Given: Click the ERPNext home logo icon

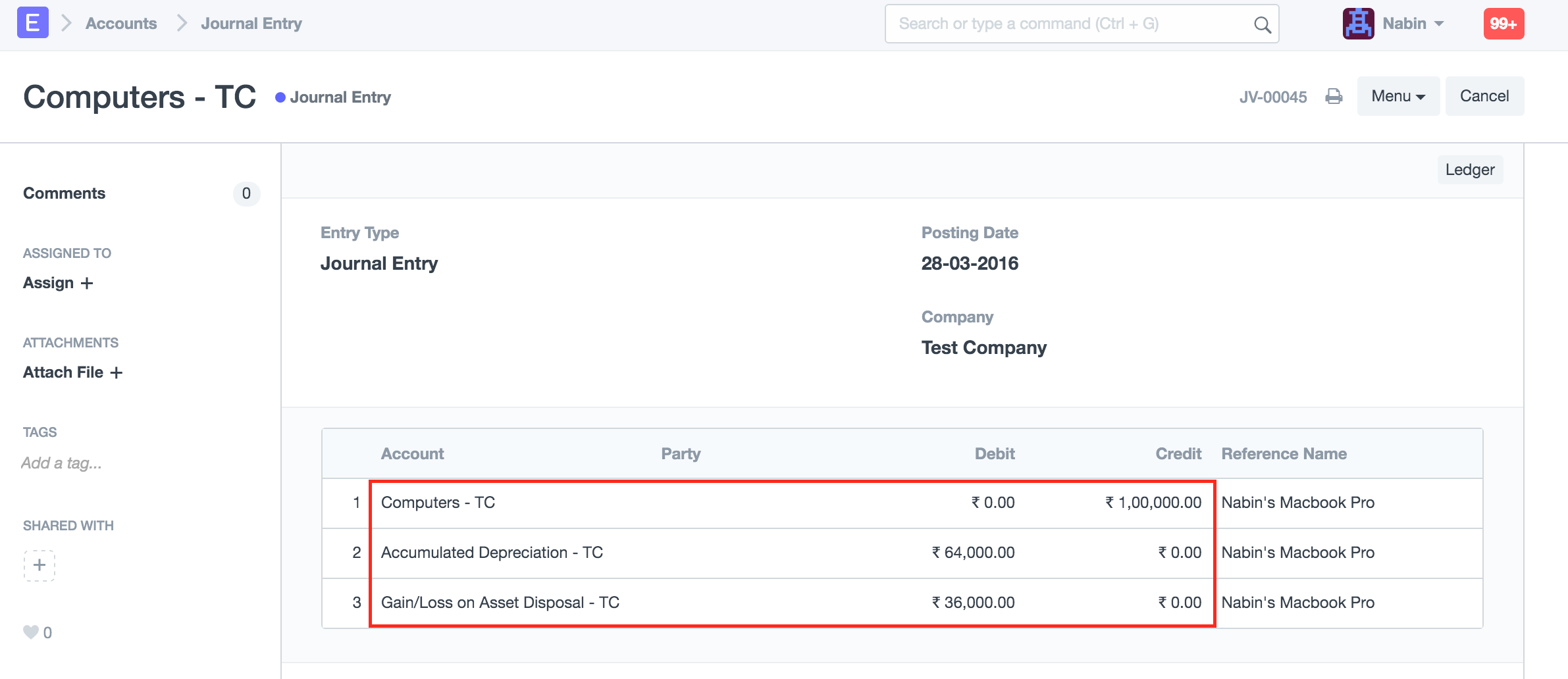Looking at the screenshot, I should 32,23.
